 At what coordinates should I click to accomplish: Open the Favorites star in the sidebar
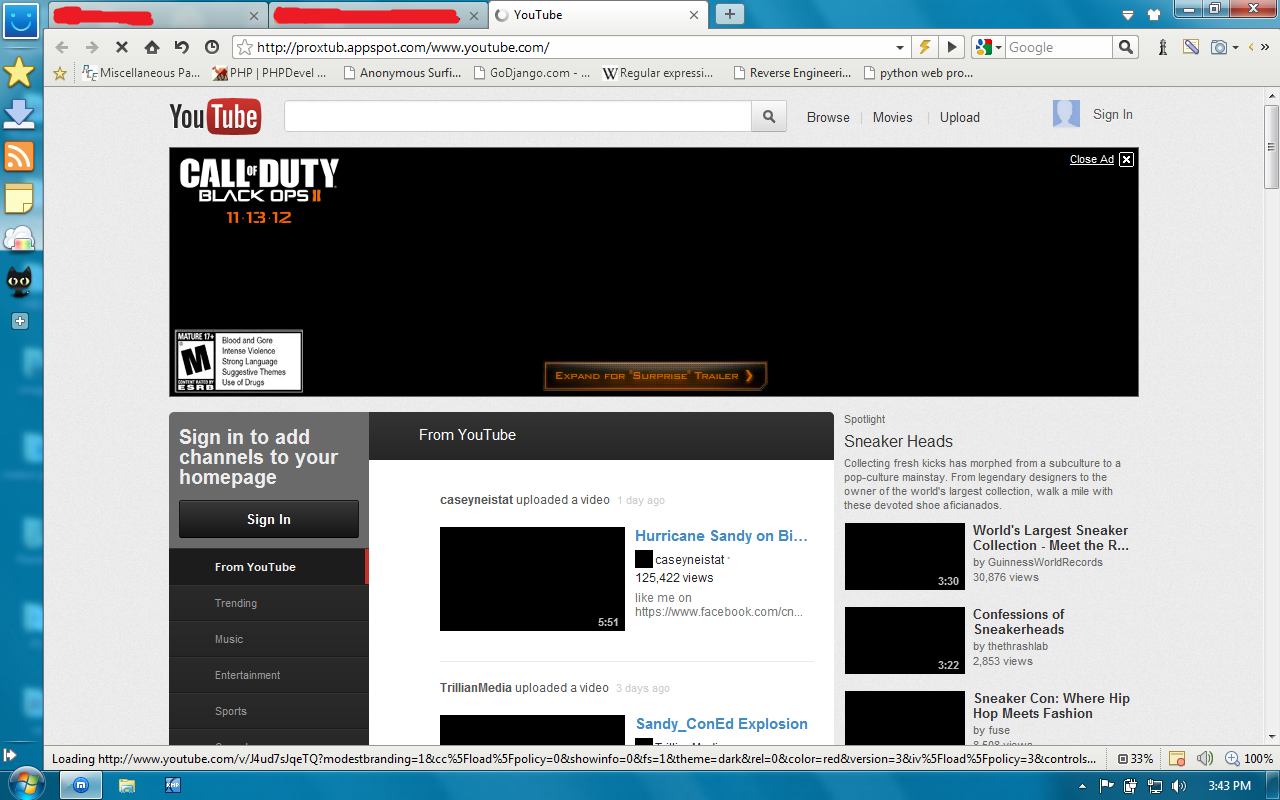pos(20,71)
